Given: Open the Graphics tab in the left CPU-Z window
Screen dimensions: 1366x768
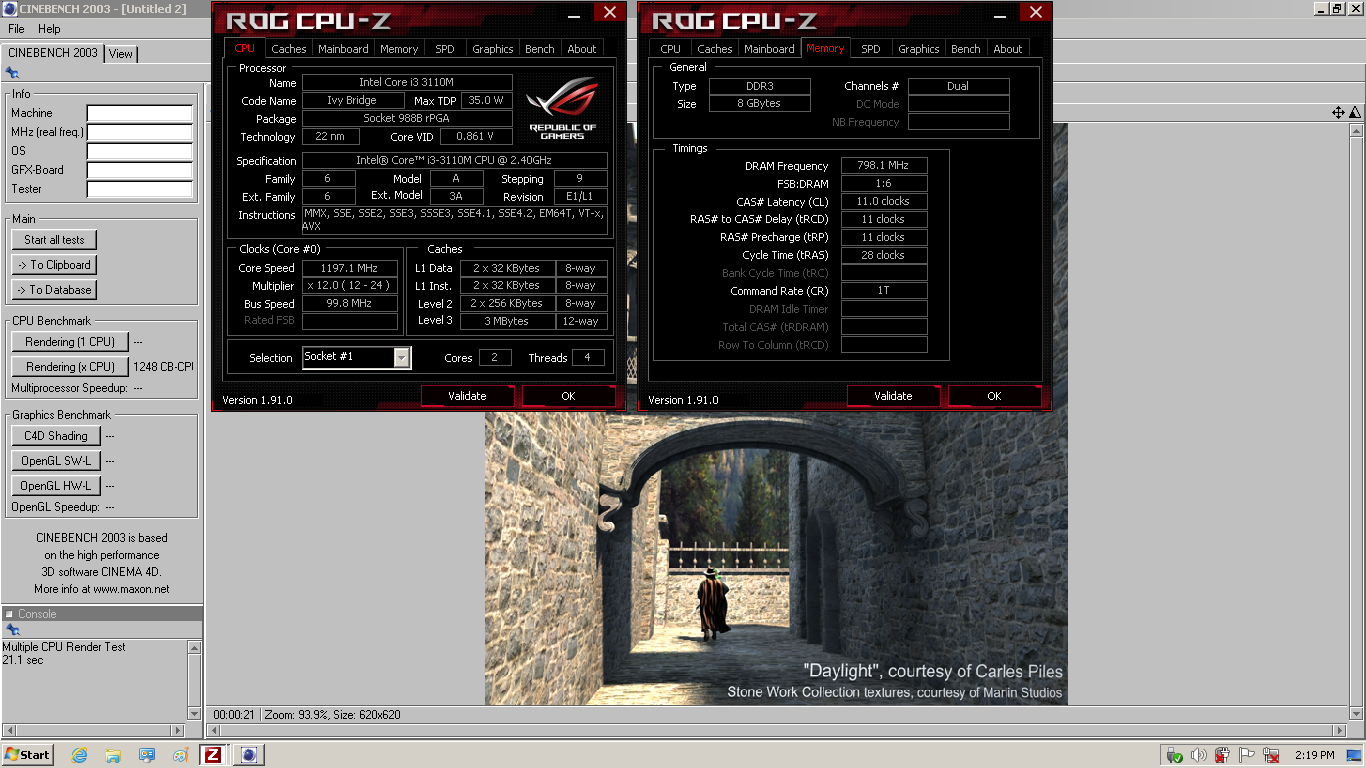Looking at the screenshot, I should [x=493, y=48].
